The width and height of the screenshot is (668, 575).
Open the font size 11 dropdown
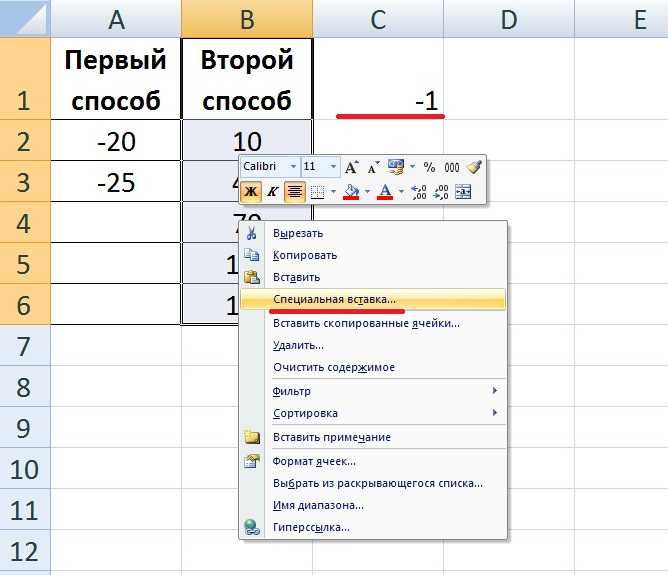[334, 167]
